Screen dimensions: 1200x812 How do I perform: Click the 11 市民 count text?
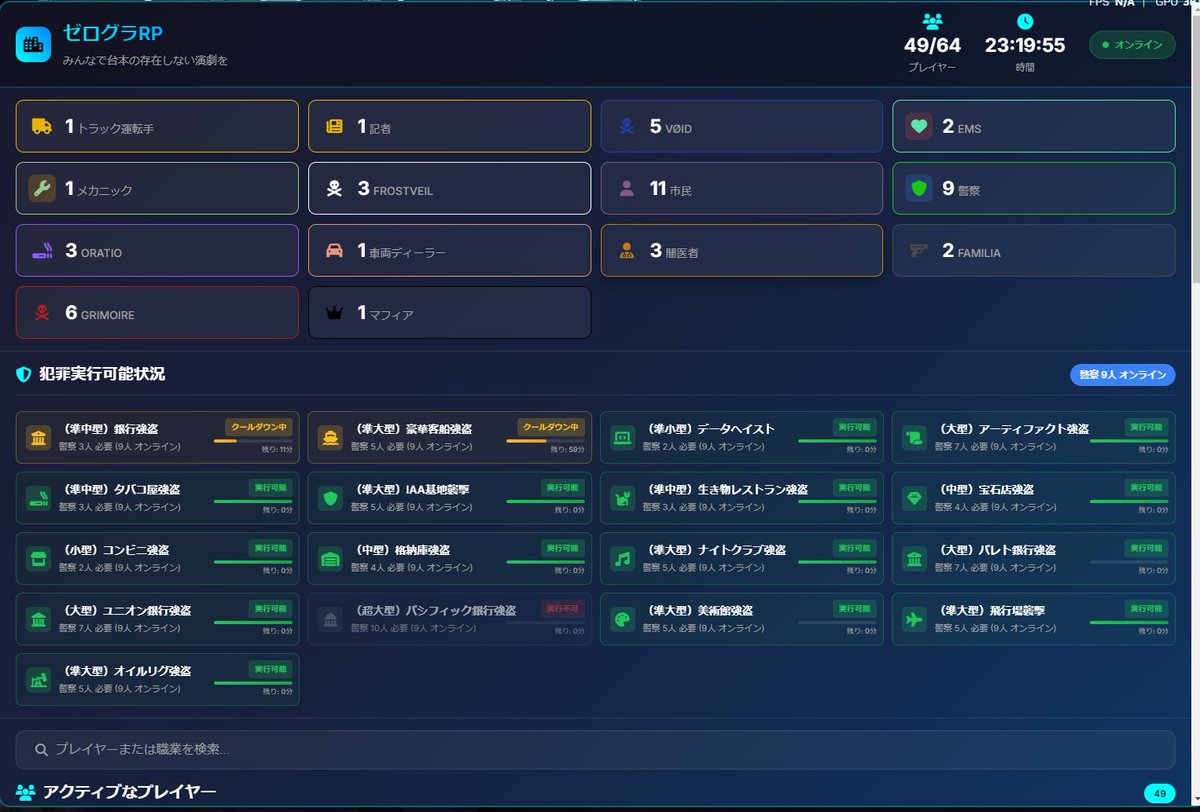[671, 188]
